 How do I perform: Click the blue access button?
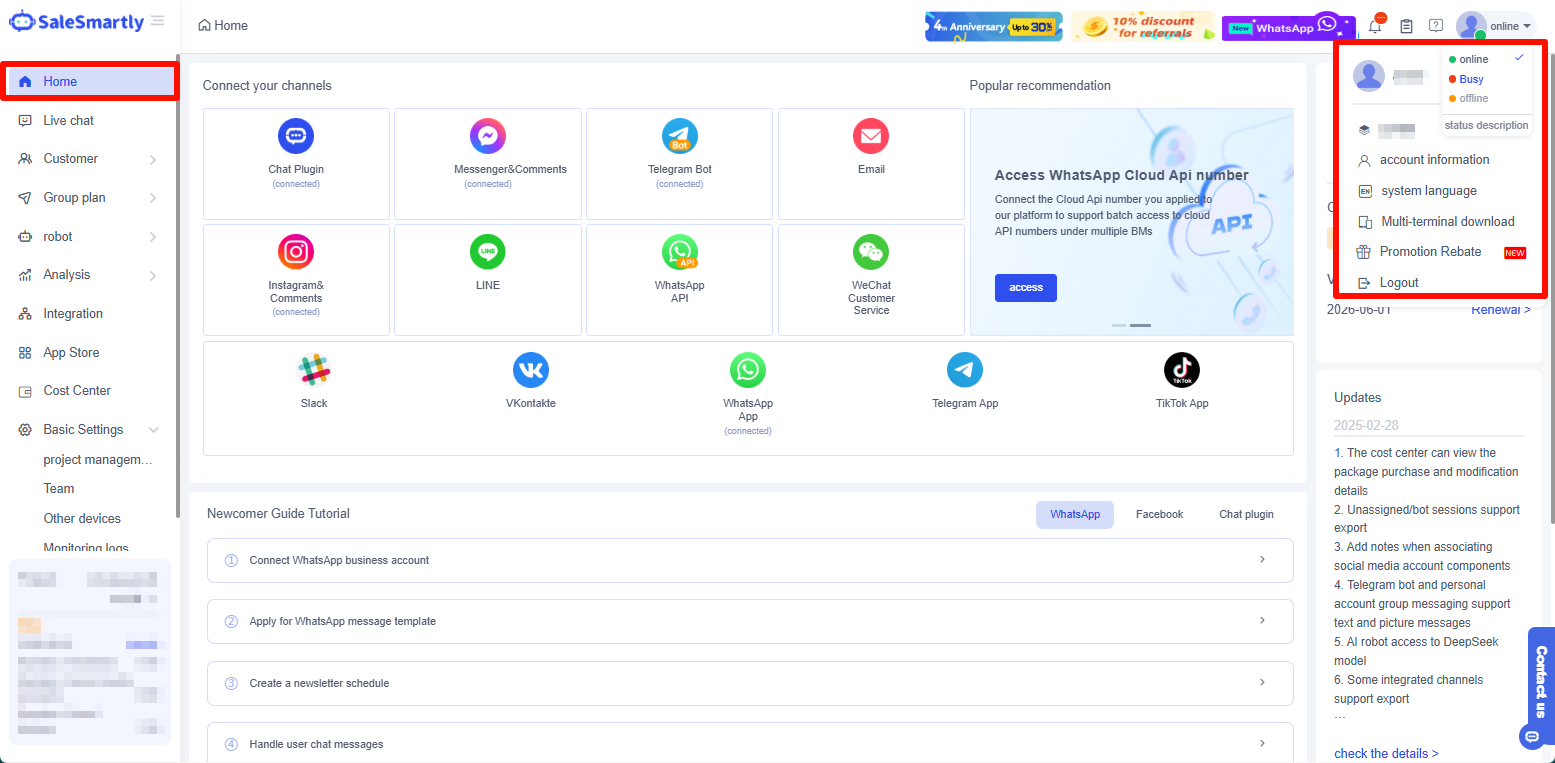point(1026,288)
